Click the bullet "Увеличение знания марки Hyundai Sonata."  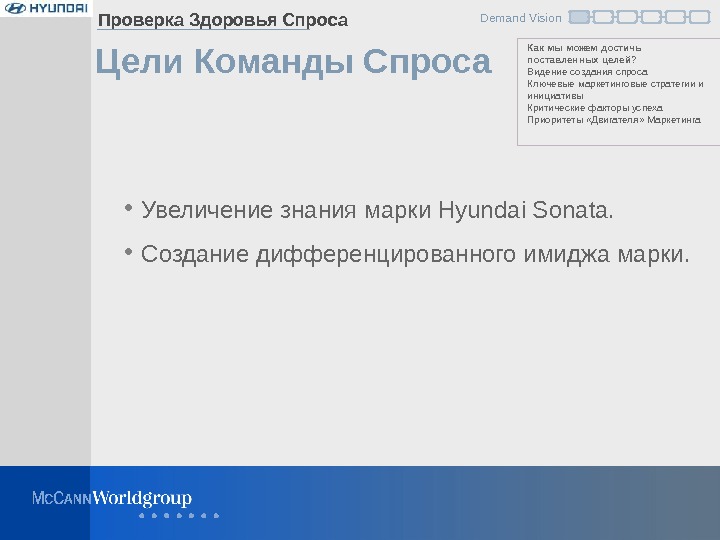pyautogui.click(x=377, y=210)
